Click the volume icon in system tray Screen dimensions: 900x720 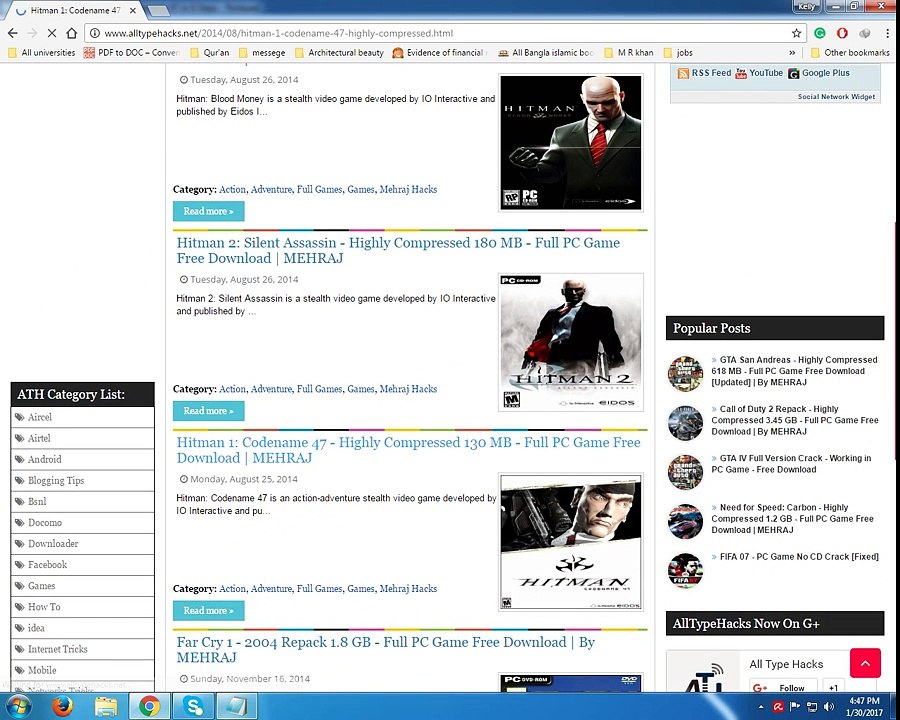pyautogui.click(x=828, y=706)
